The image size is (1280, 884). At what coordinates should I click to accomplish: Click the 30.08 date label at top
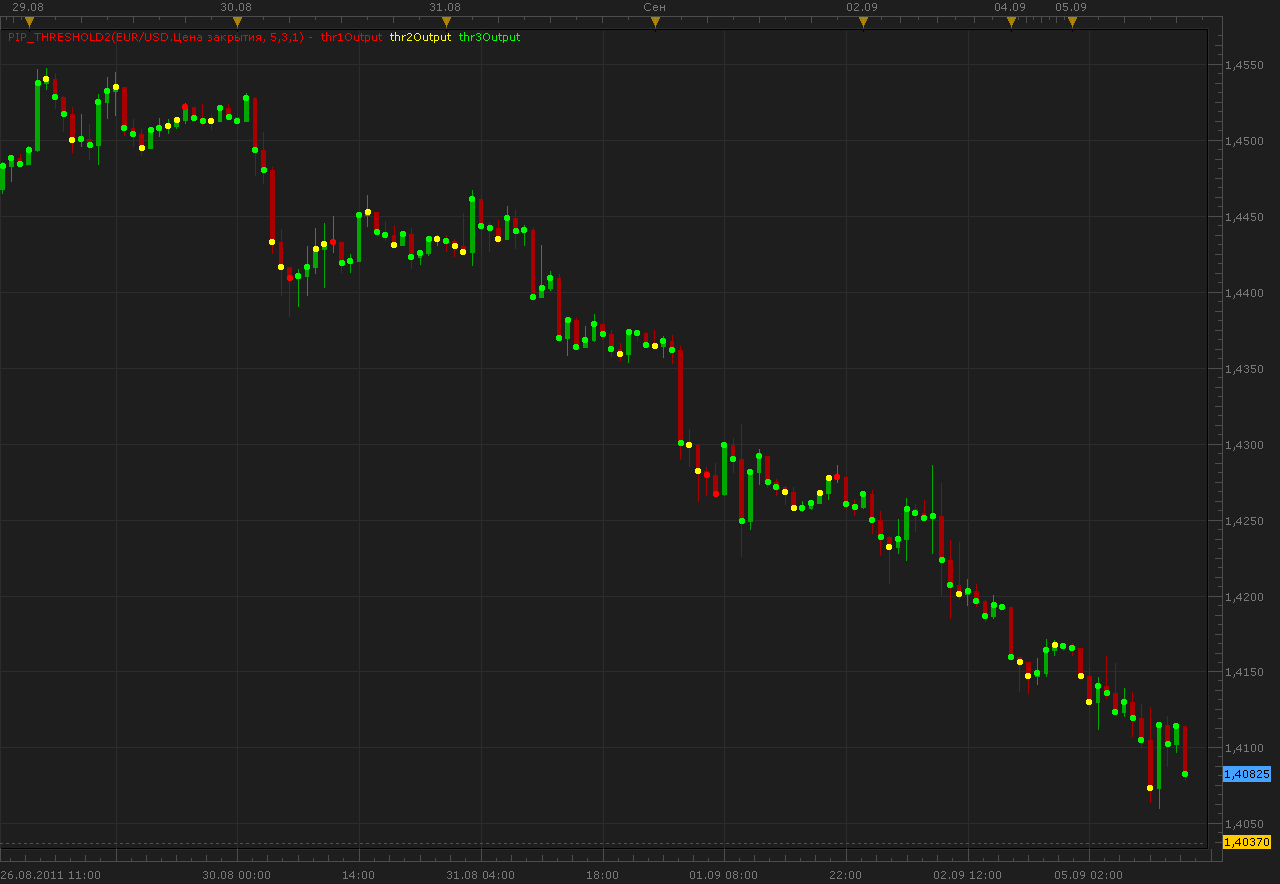point(236,7)
